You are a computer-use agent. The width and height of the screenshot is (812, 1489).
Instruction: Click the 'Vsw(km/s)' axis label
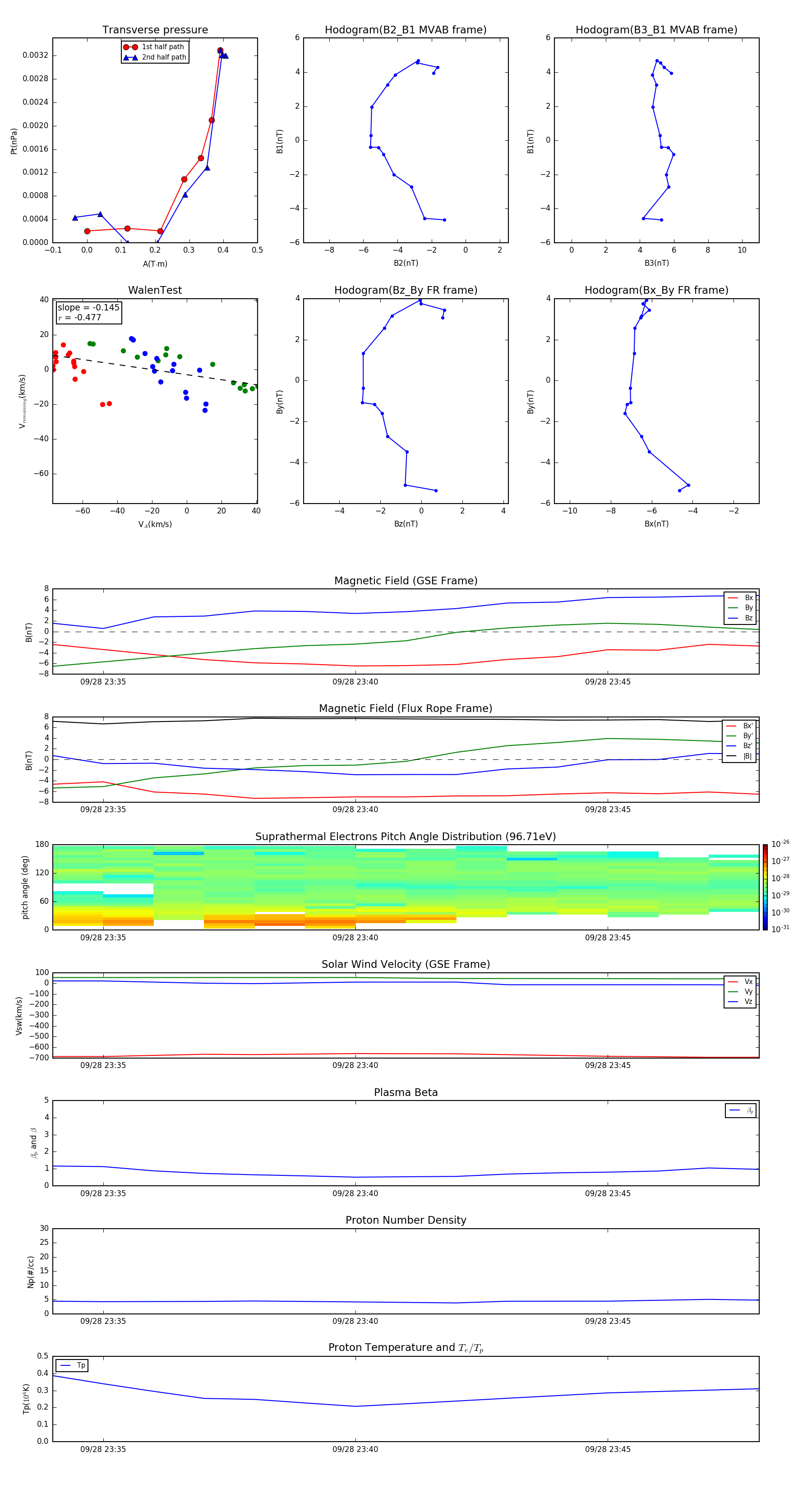point(18,1015)
